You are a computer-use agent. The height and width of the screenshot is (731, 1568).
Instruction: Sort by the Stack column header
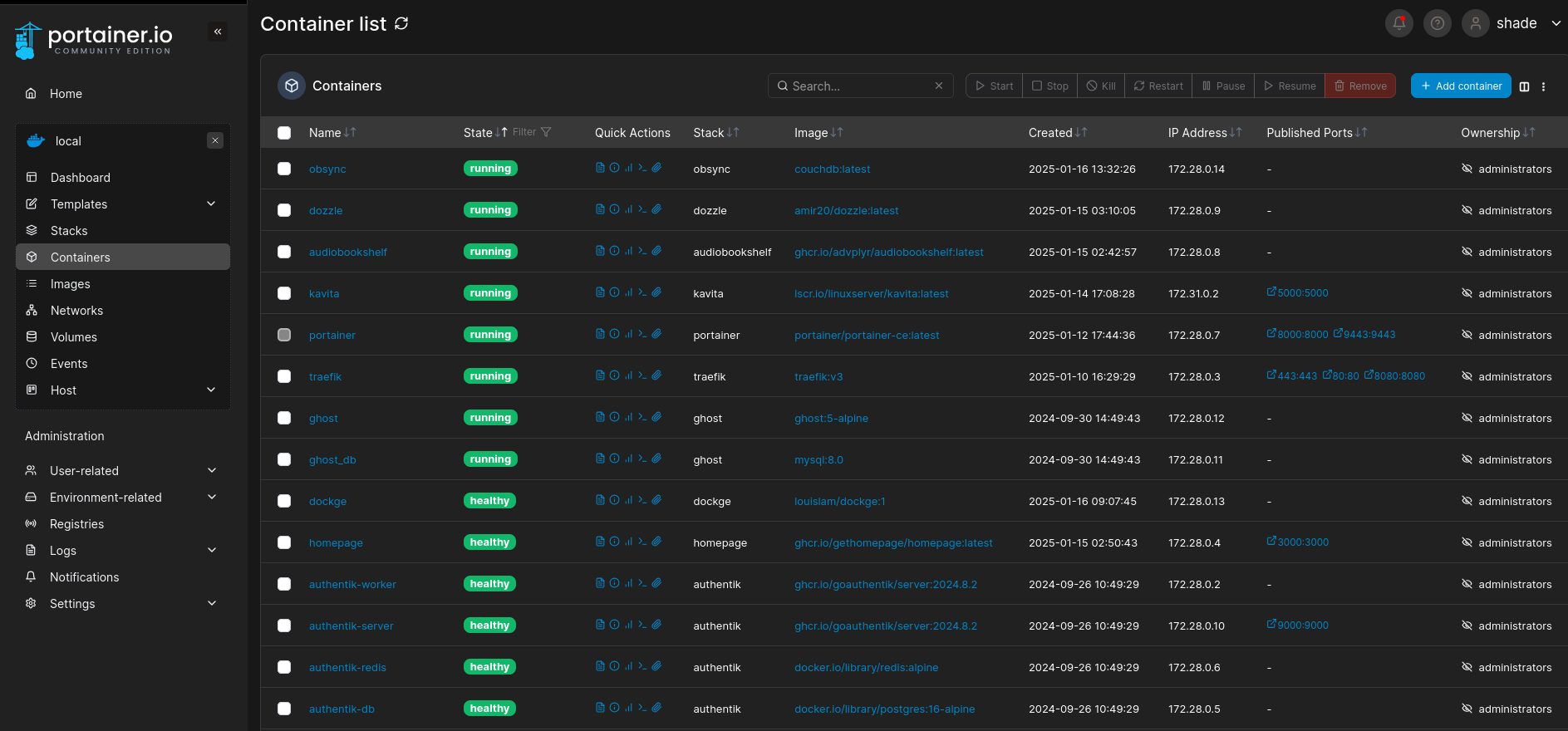tap(715, 133)
